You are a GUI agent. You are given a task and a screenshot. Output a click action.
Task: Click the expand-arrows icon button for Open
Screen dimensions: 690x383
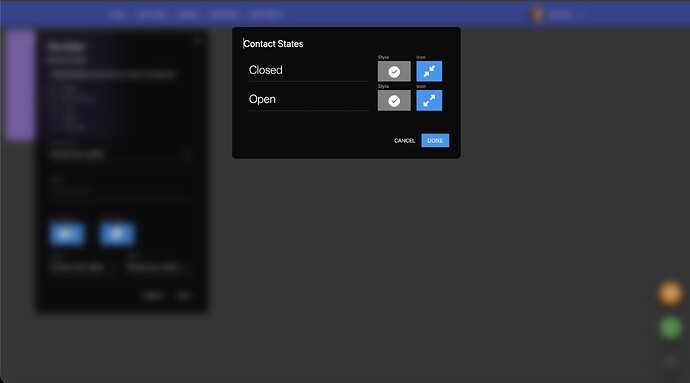pos(429,101)
